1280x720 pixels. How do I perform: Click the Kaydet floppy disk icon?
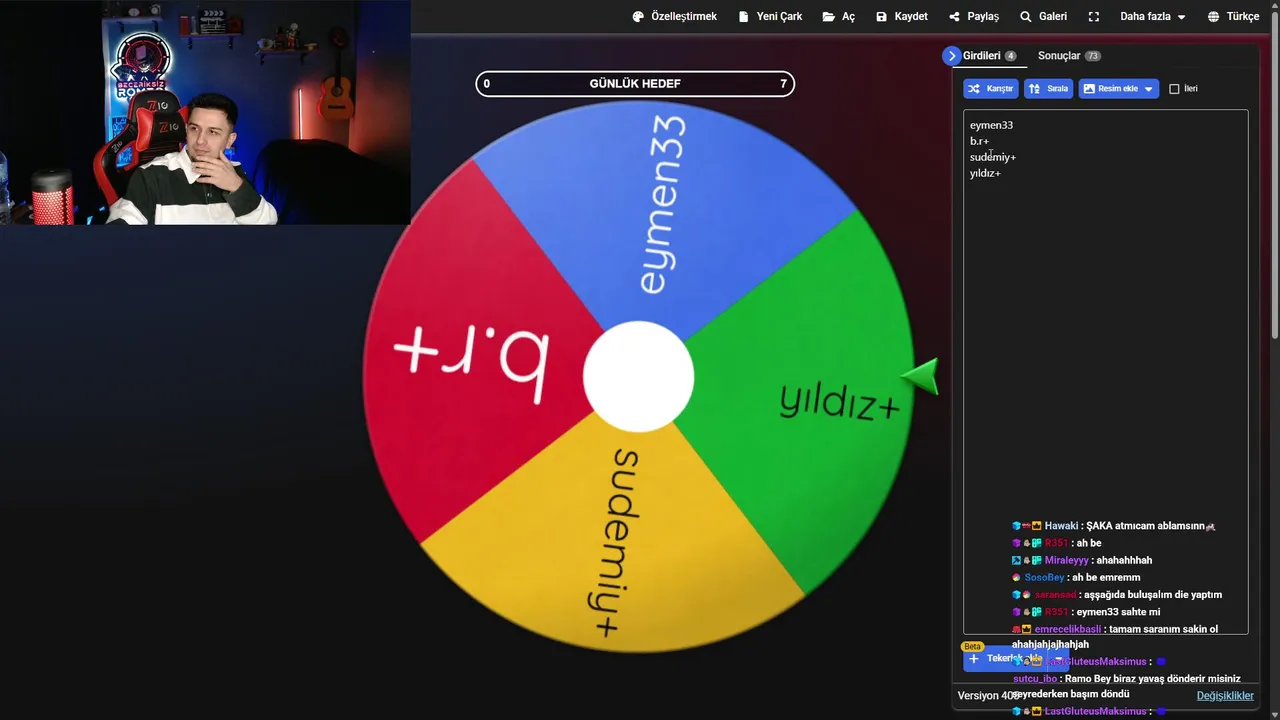pos(881,17)
